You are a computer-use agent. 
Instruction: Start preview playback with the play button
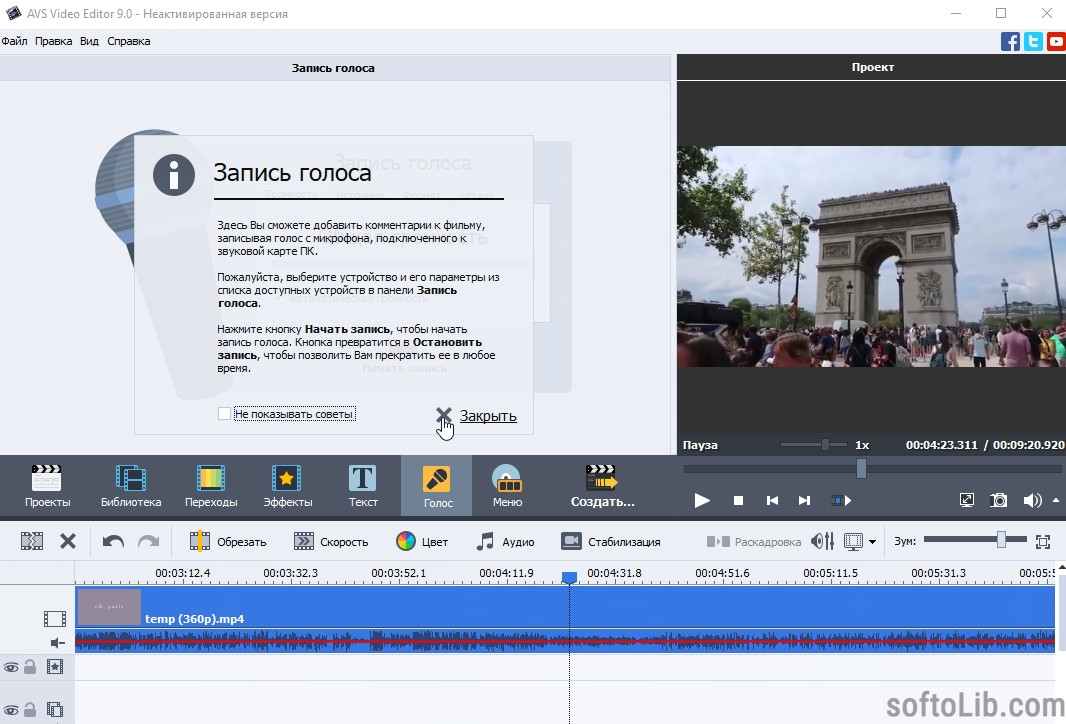(702, 501)
